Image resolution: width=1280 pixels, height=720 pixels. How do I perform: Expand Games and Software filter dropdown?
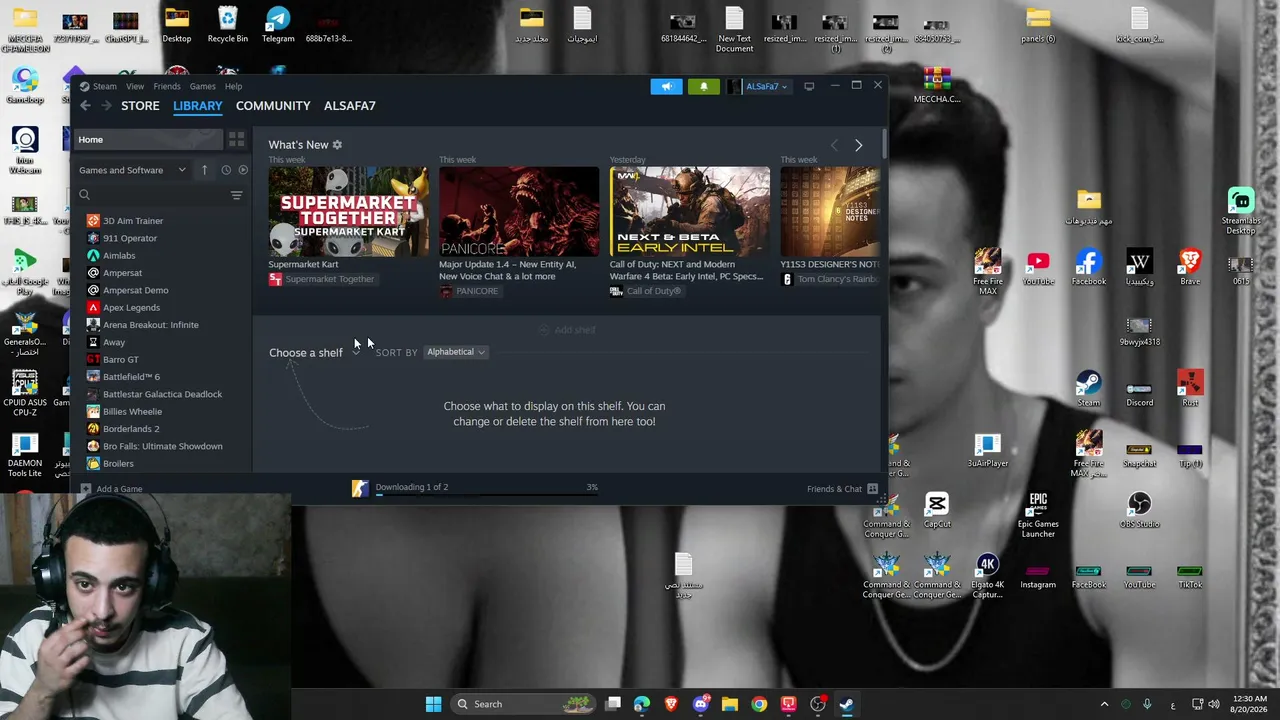[x=133, y=170]
